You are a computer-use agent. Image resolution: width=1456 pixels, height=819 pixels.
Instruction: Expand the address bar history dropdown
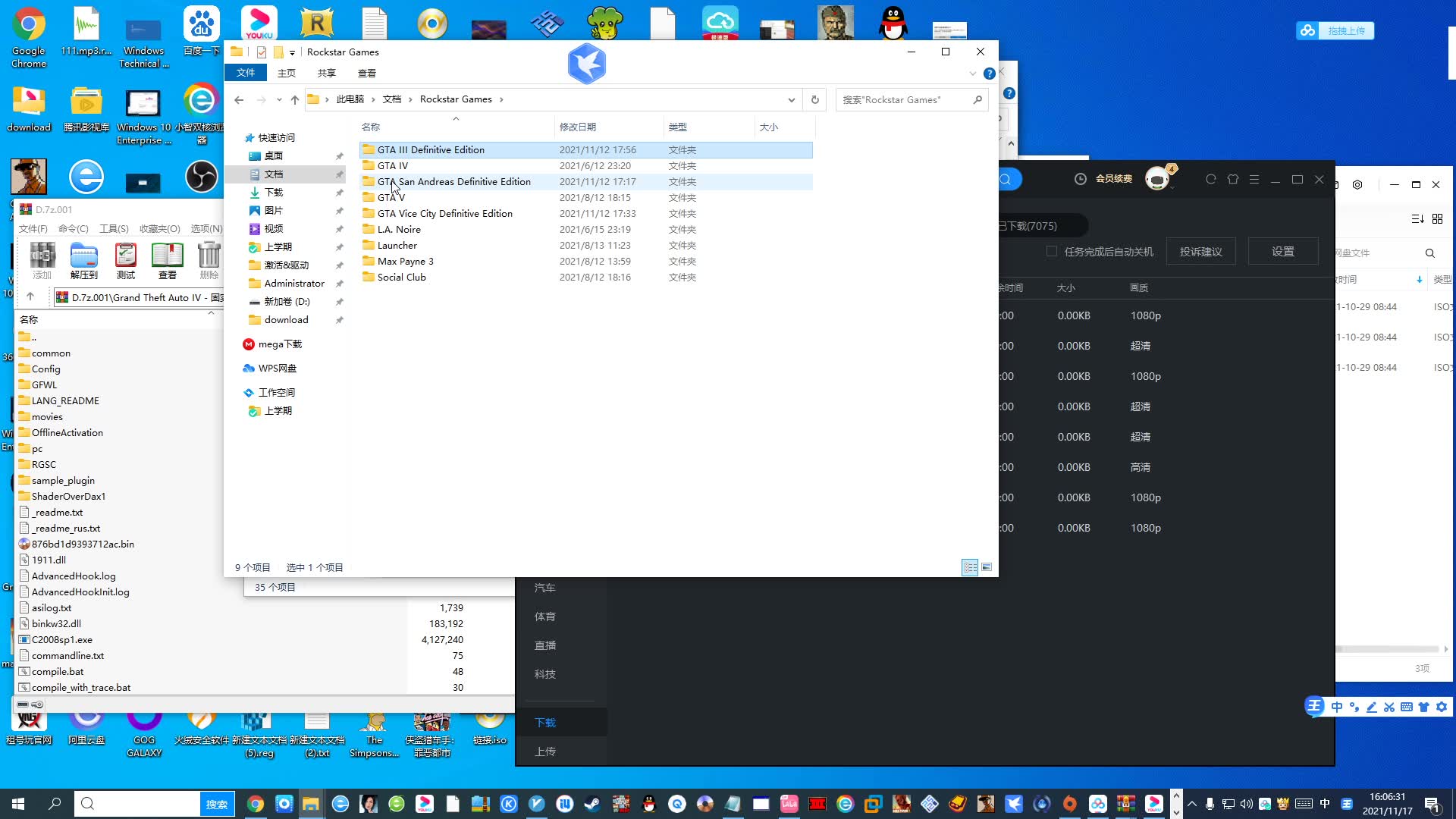pos(792,99)
